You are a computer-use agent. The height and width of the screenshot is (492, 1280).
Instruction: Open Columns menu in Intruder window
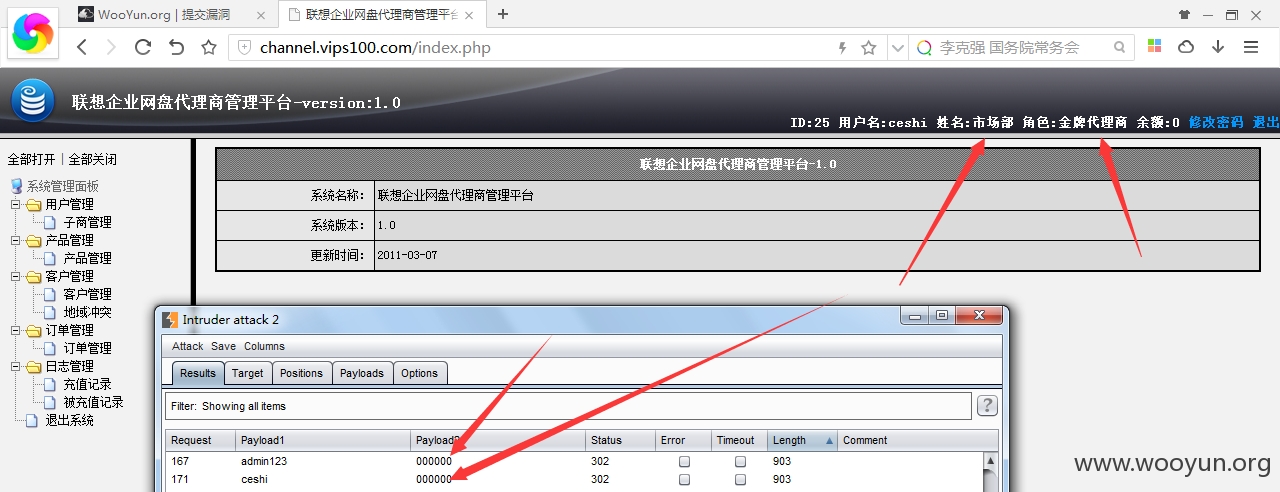(x=264, y=346)
